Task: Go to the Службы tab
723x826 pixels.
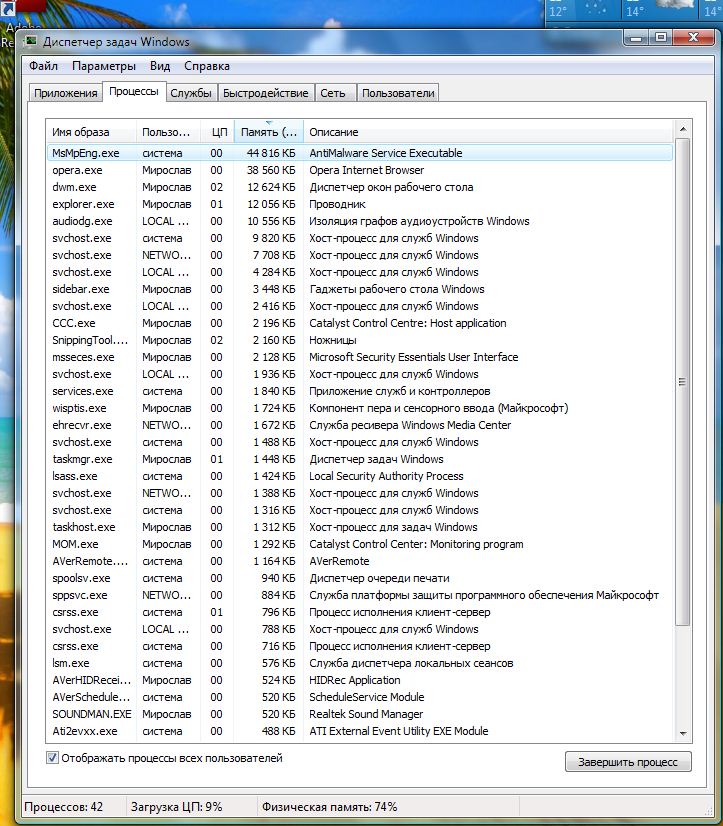Action: [x=190, y=93]
